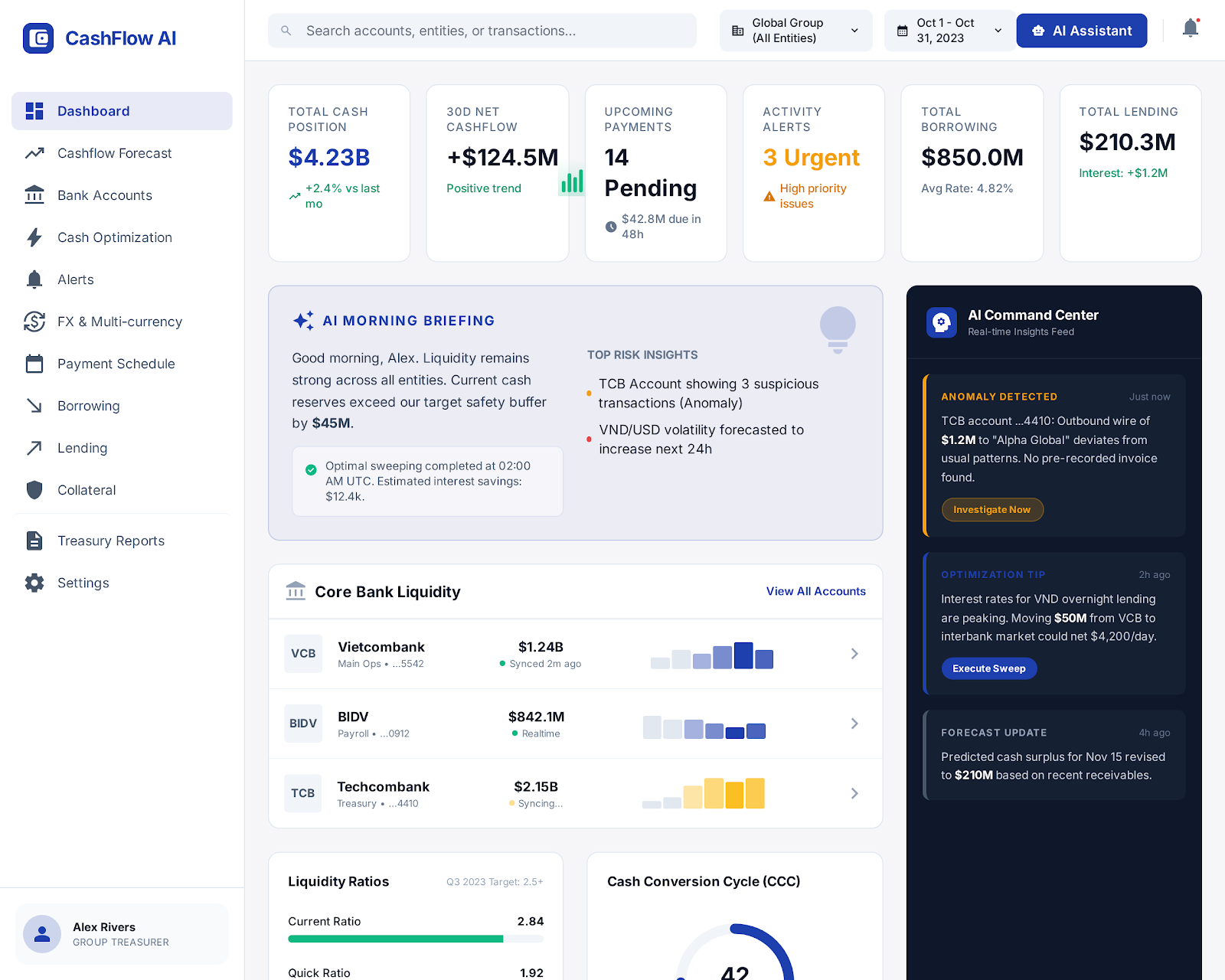Viewport: 1225px width, 980px height.
Task: Open Treasury Reports link in sidebar
Action: (122, 541)
